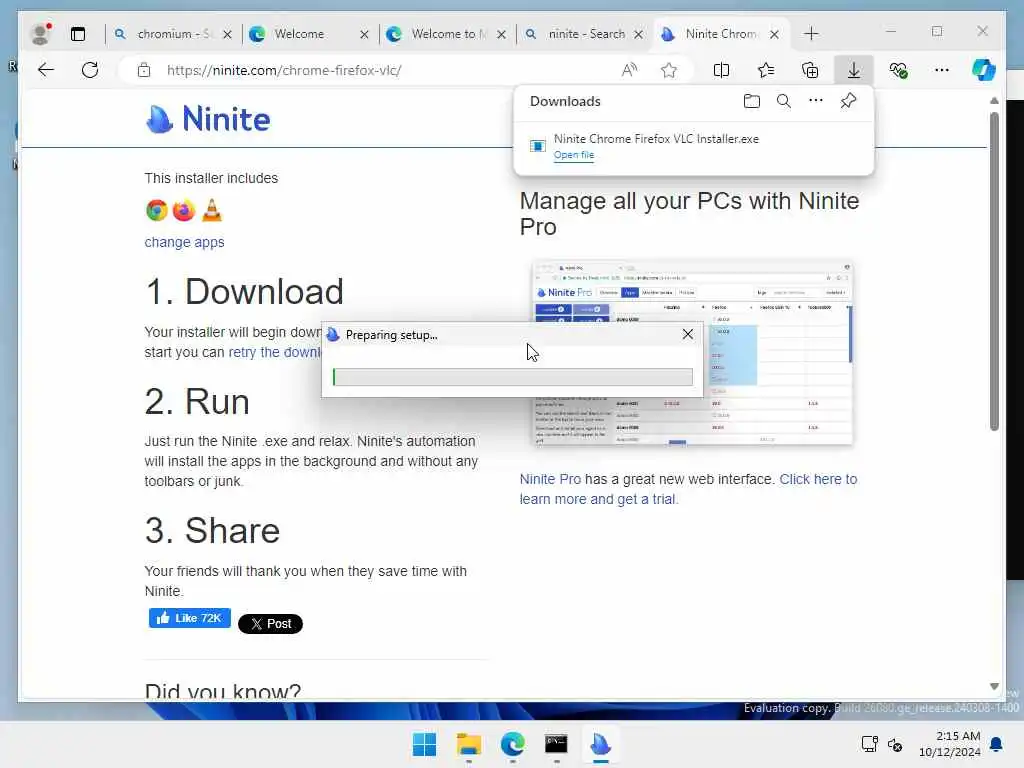The image size is (1024, 768).
Task: Open file link for Ninite installer
Action: [x=573, y=155]
